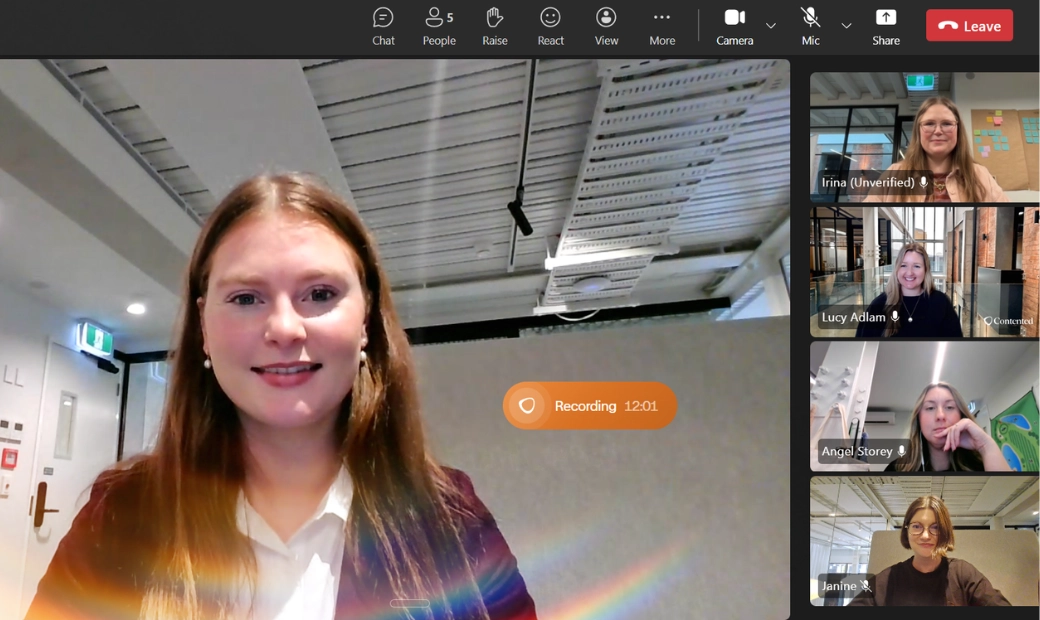The width and height of the screenshot is (1040, 620).
Task: Click Irina's microphone status icon
Action: [923, 182]
